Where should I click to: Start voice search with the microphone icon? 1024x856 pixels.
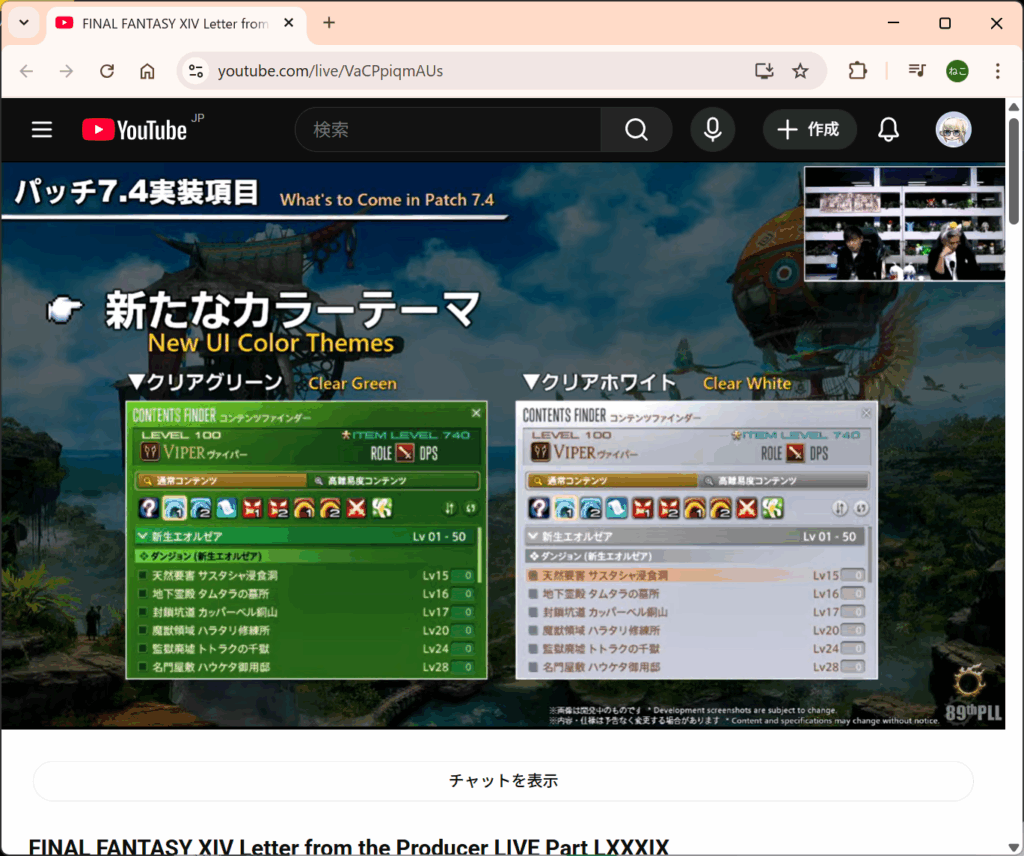[712, 130]
